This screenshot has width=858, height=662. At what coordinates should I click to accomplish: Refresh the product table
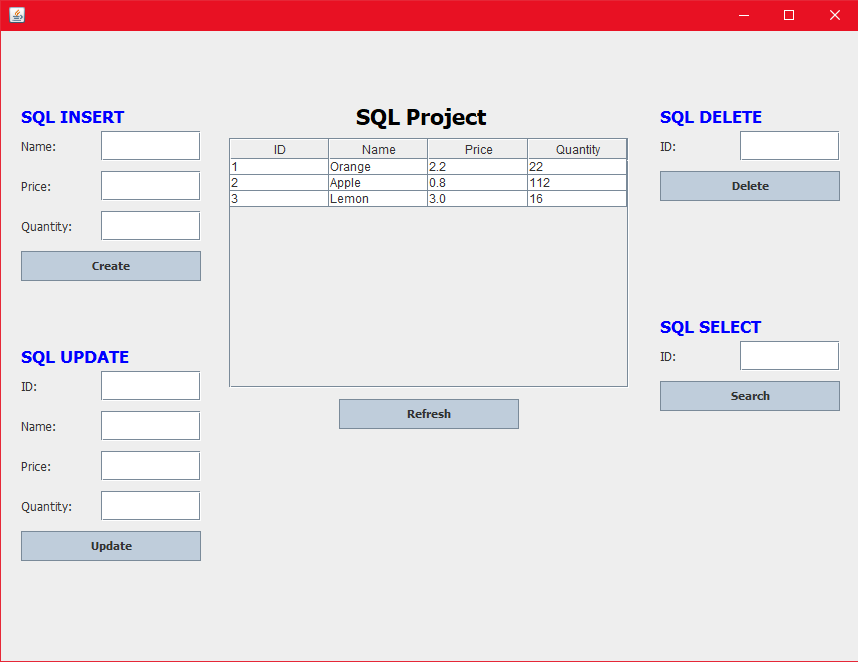[428, 413]
